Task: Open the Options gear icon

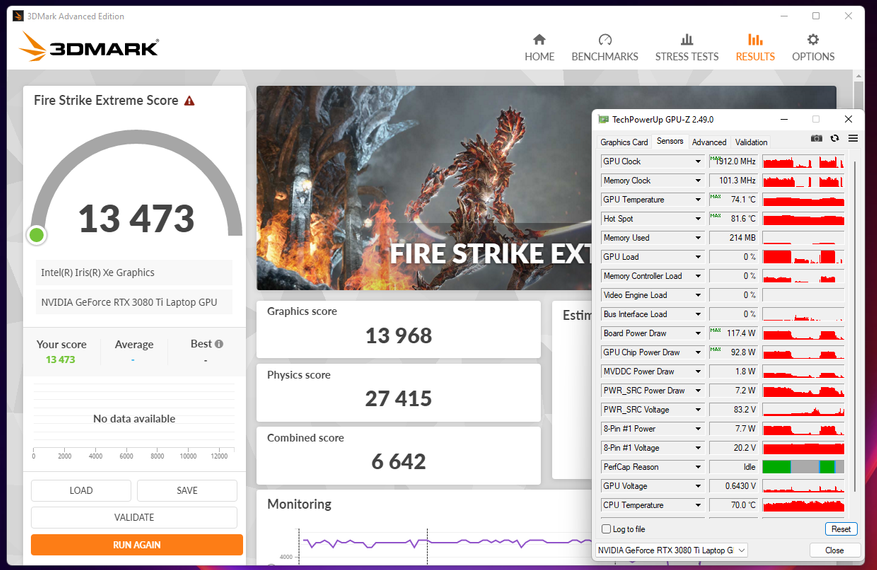Action: click(813, 40)
